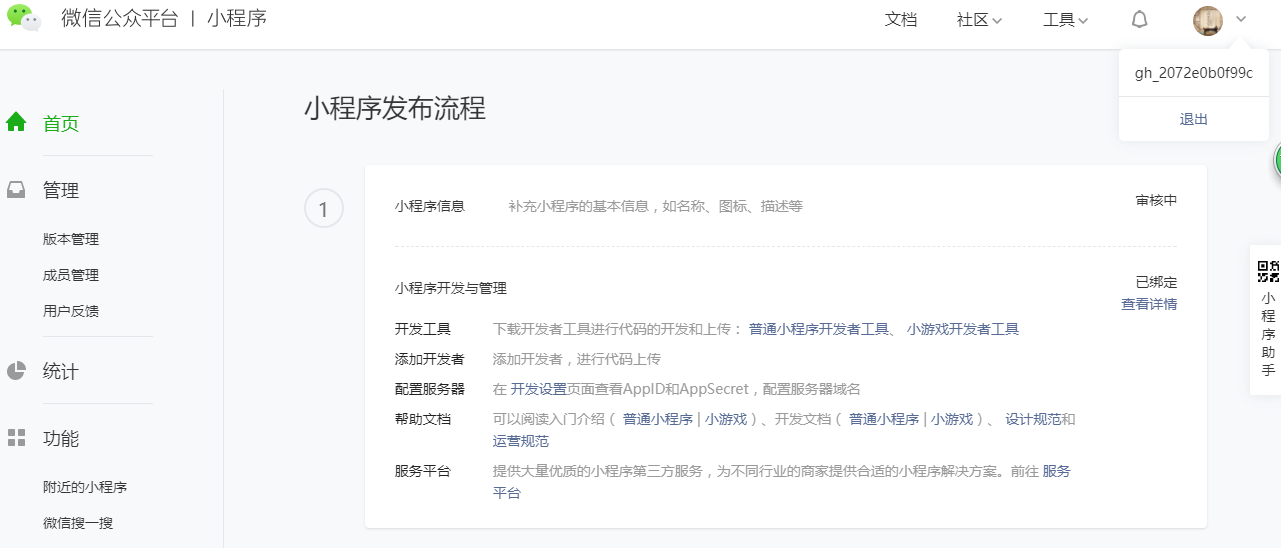The image size is (1281, 548).
Task: Click 配置服务器 row label
Action: tap(430, 389)
